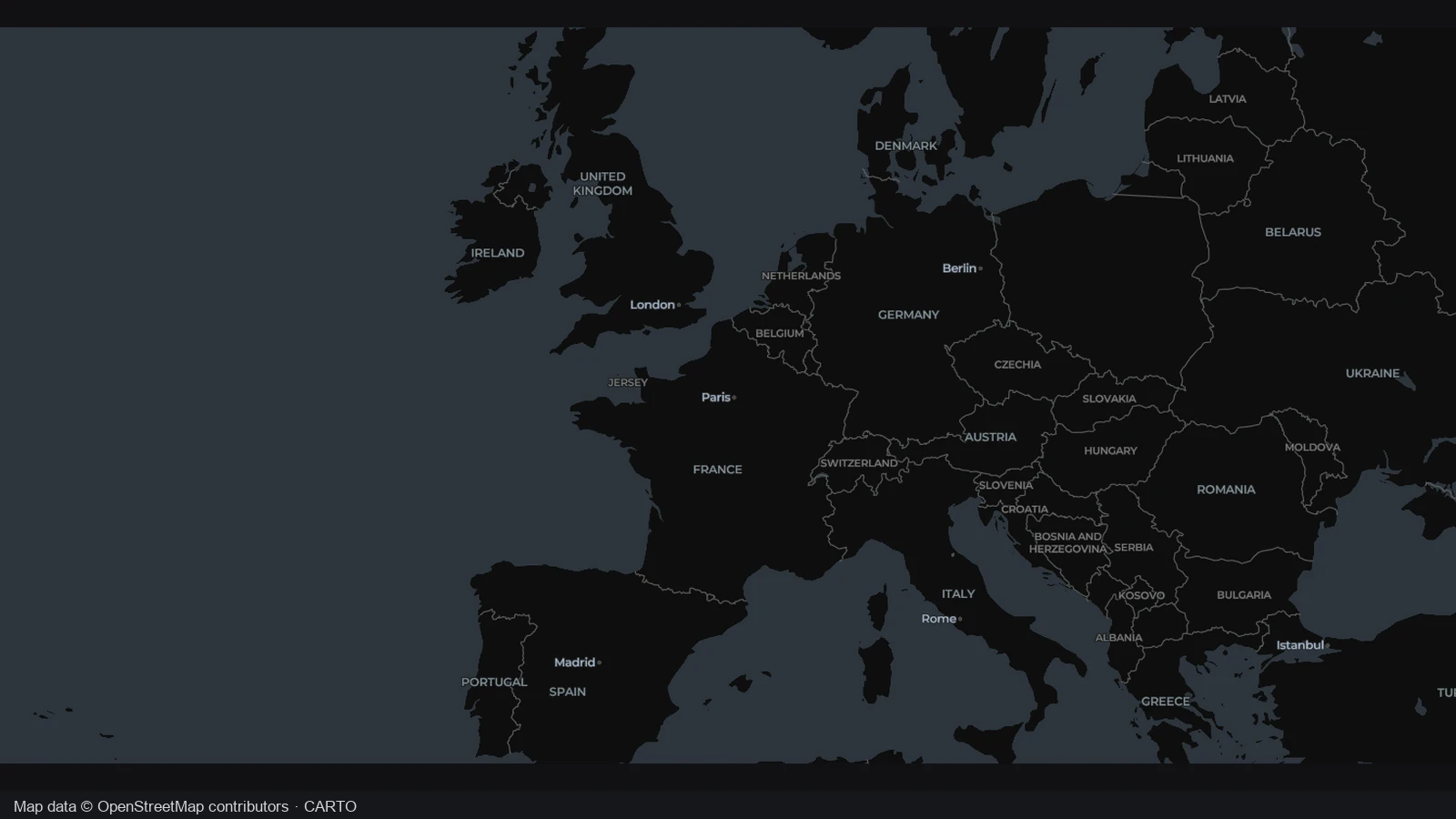The image size is (1456, 819).
Task: Select the SWITZERLAND country label
Action: 859,463
